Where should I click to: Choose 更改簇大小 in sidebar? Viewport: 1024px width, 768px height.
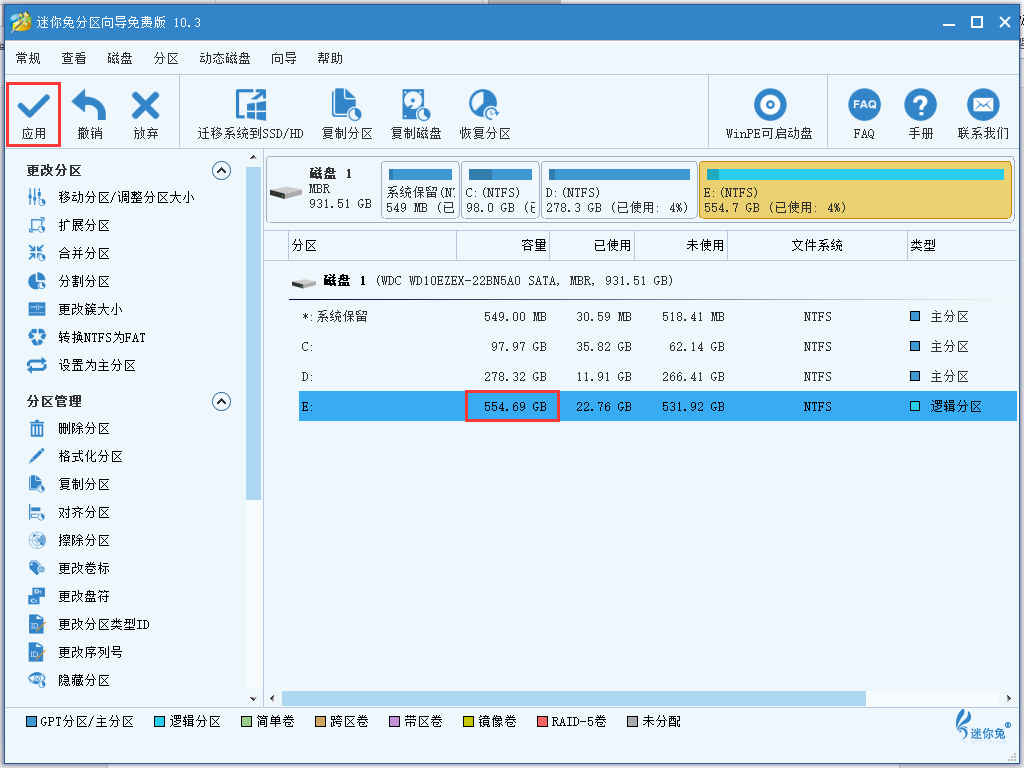pos(75,310)
